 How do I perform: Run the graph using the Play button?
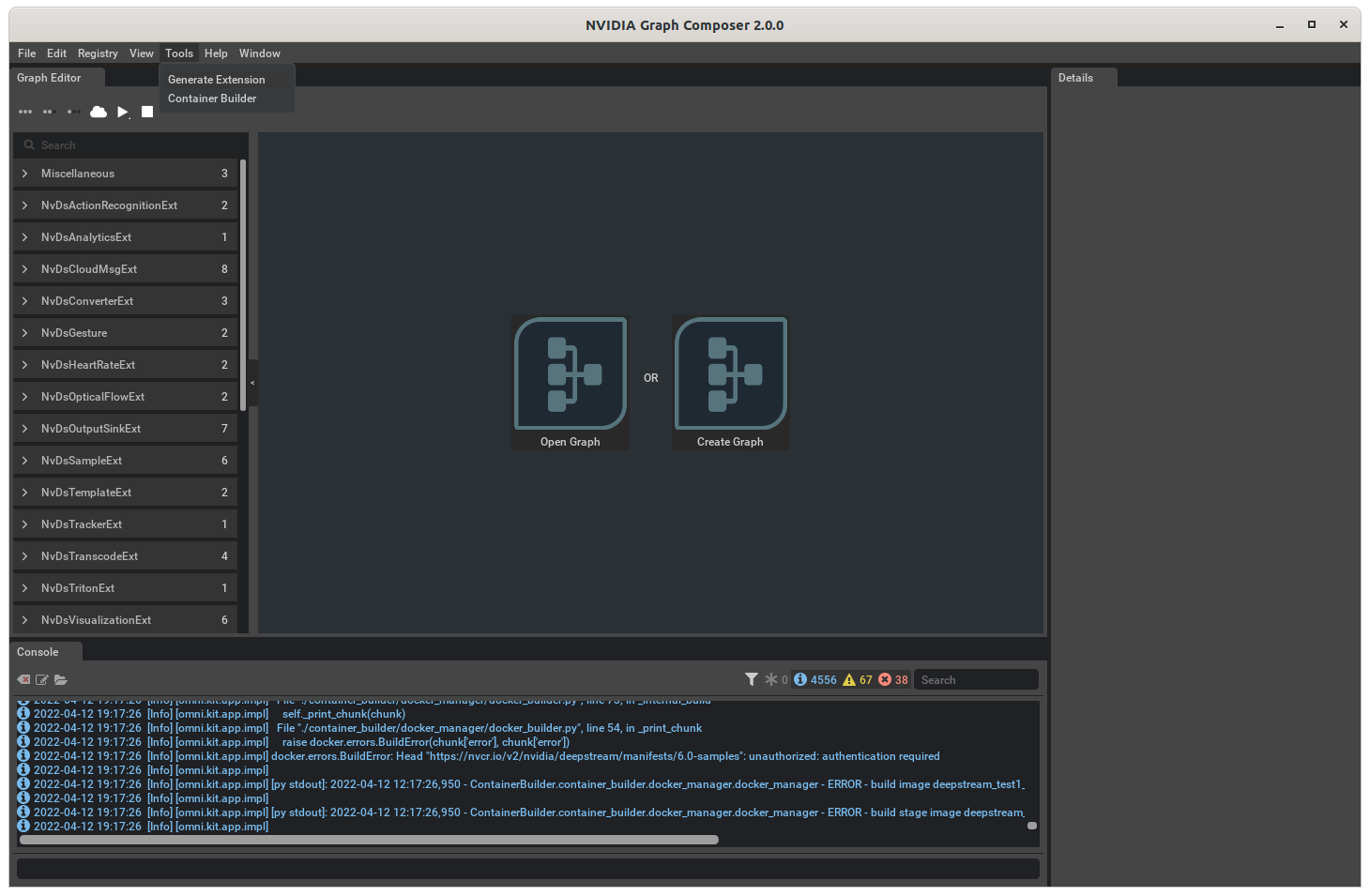click(x=123, y=111)
